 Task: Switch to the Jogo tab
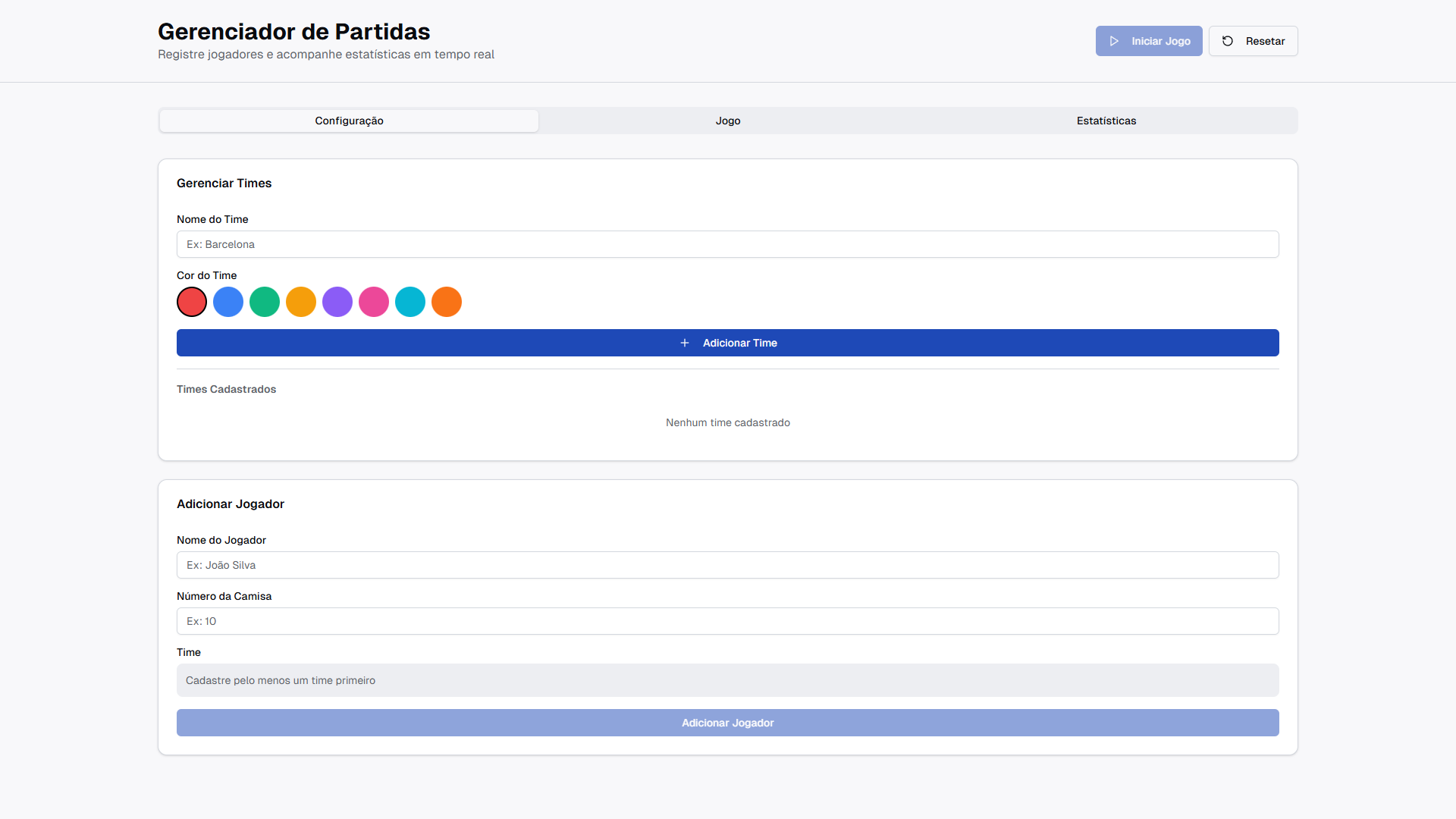click(x=728, y=121)
